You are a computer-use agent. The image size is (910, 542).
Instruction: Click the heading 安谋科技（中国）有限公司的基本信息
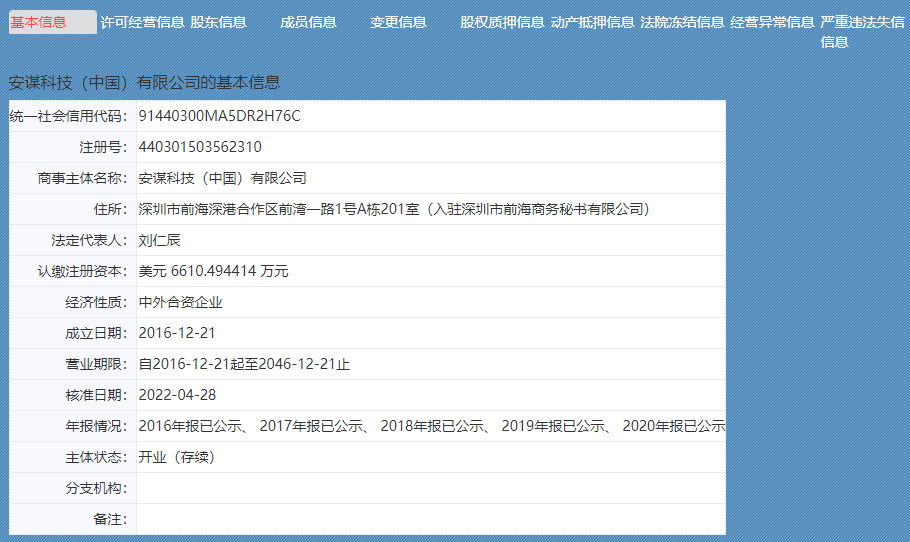click(x=144, y=82)
